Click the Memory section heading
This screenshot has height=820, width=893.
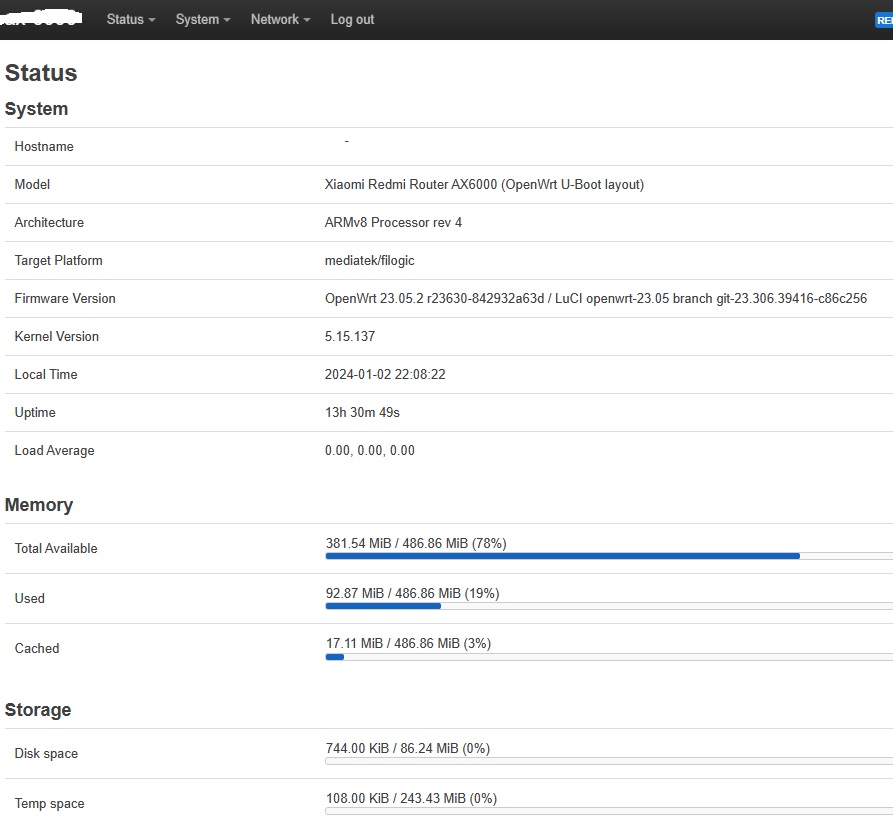[39, 505]
